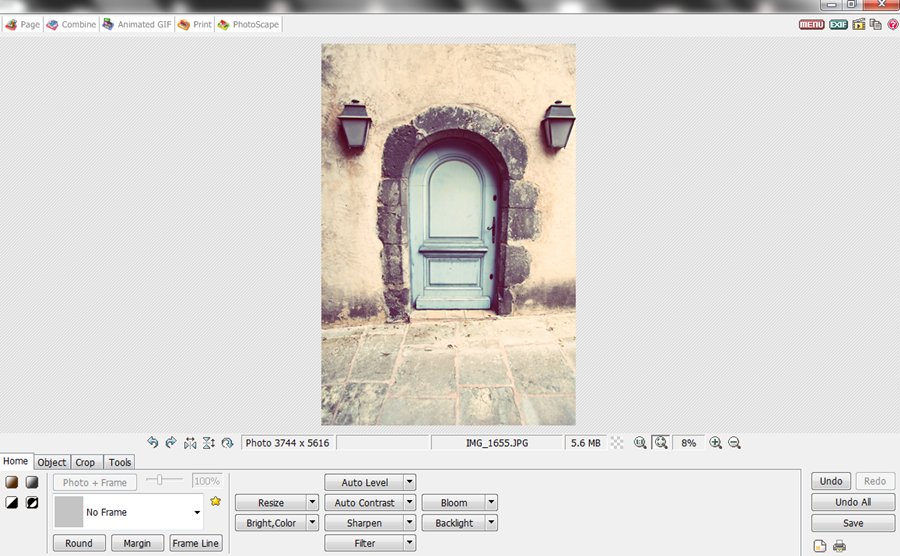Rotate the photo clockwise
This screenshot has width=900, height=556.
pyautogui.click(x=170, y=442)
